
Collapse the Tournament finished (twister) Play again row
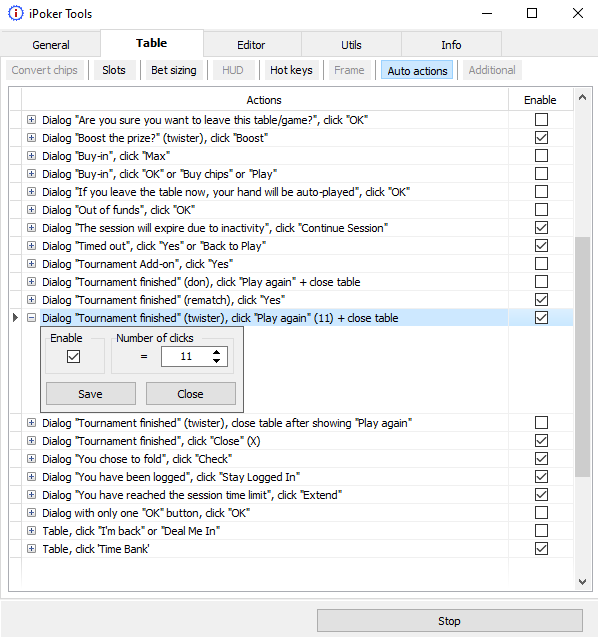coord(31,318)
